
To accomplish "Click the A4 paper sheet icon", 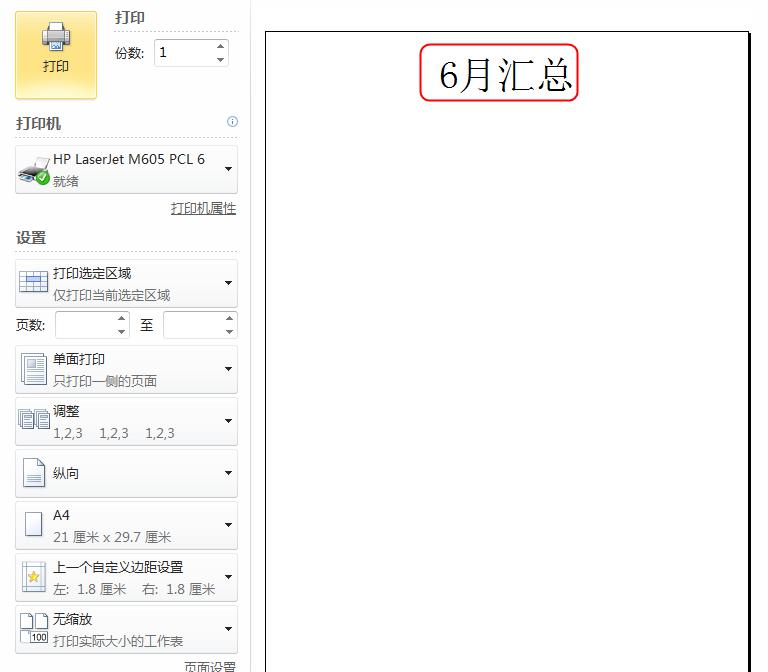I will pyautogui.click(x=34, y=524).
